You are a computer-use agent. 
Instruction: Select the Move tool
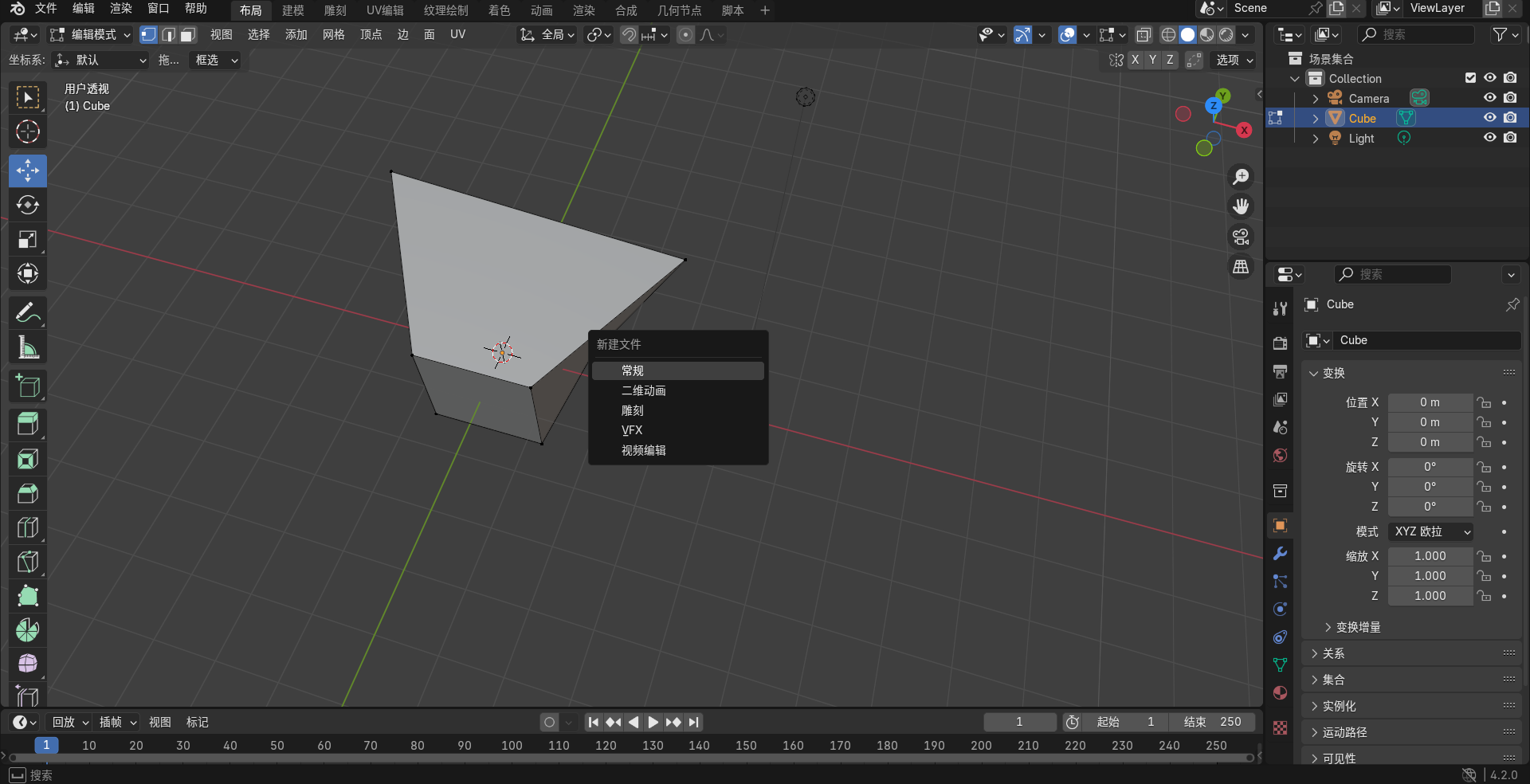tap(28, 171)
